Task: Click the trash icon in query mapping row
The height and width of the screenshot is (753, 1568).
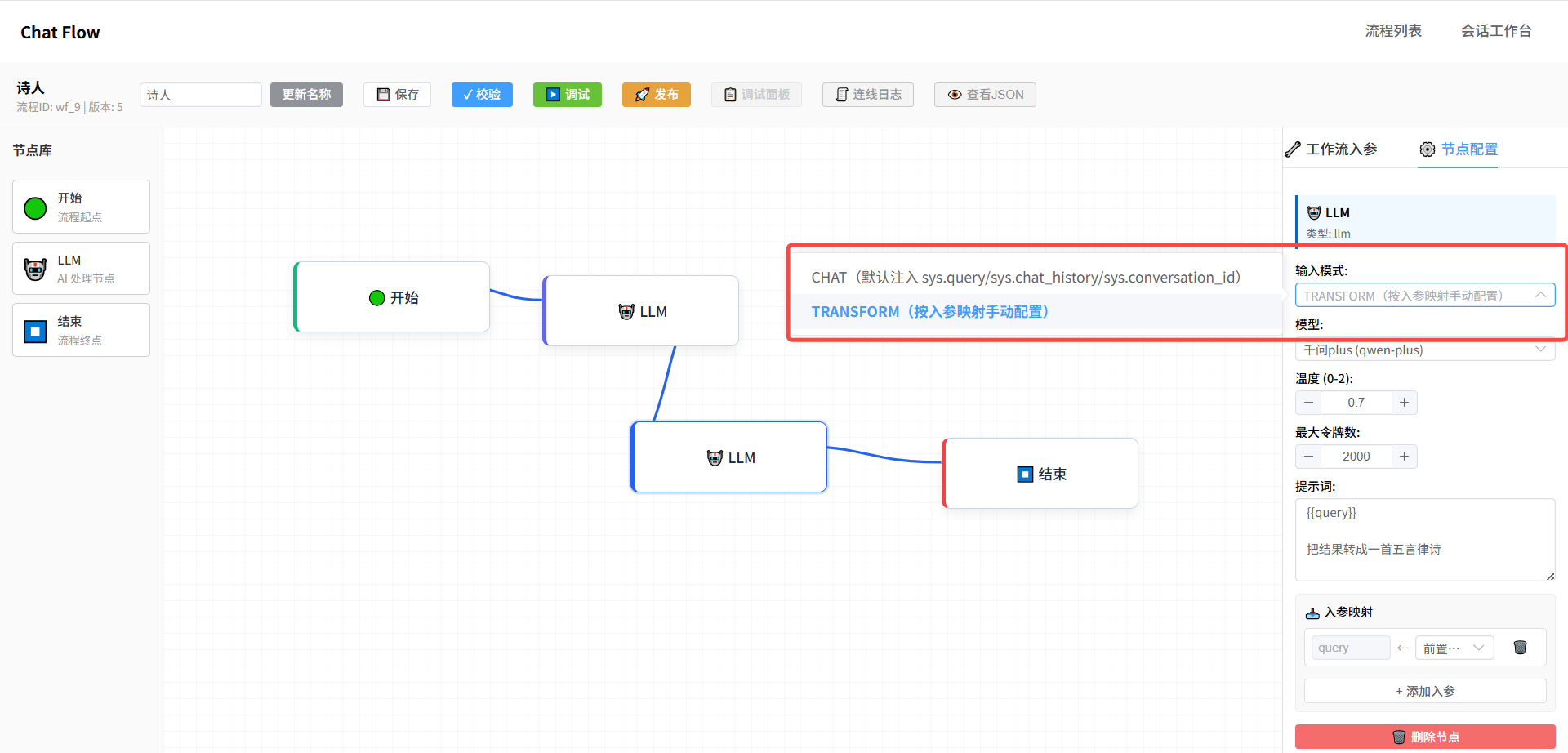Action: (1520, 648)
